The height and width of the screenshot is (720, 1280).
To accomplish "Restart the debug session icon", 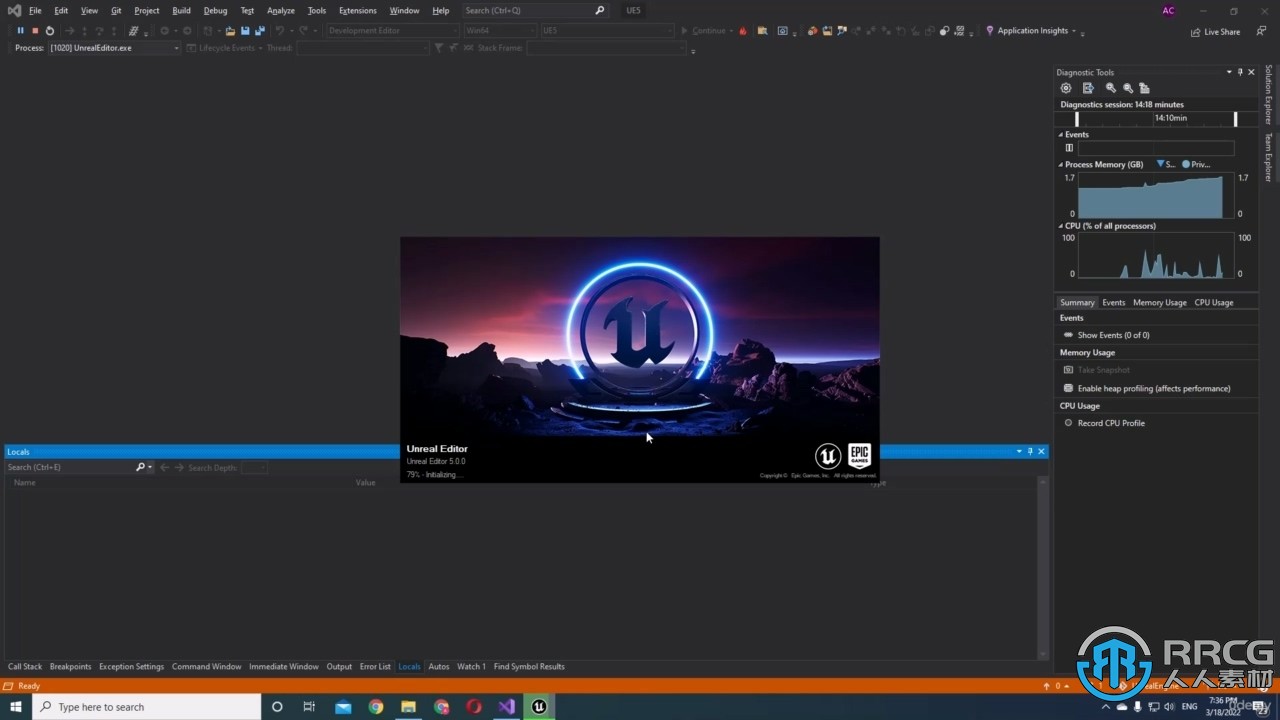I will (50, 31).
